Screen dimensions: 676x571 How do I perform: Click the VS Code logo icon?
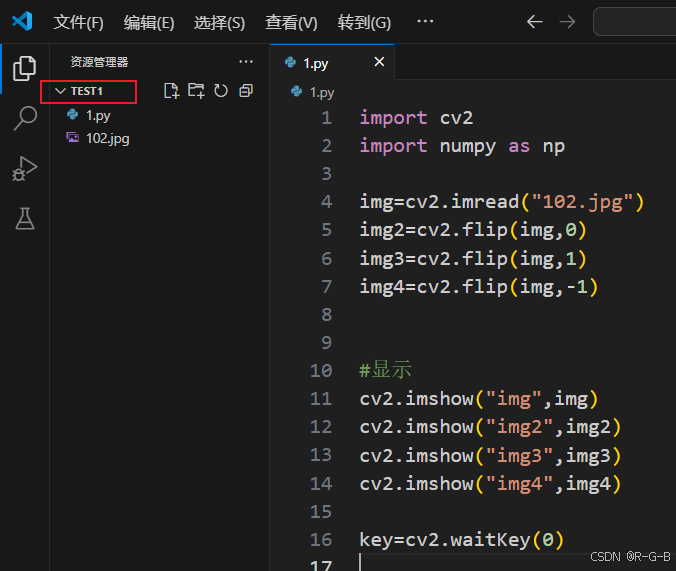(22, 21)
